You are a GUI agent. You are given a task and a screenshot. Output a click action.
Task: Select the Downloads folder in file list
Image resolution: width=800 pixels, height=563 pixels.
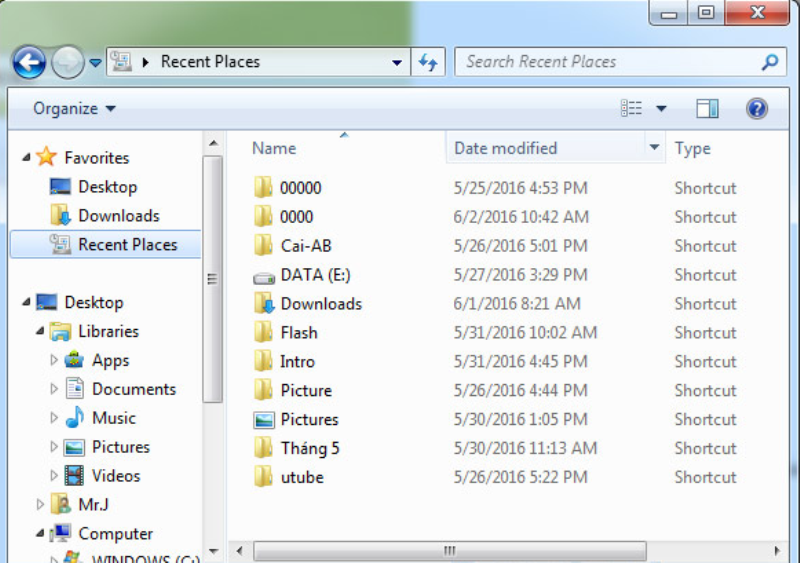point(320,304)
